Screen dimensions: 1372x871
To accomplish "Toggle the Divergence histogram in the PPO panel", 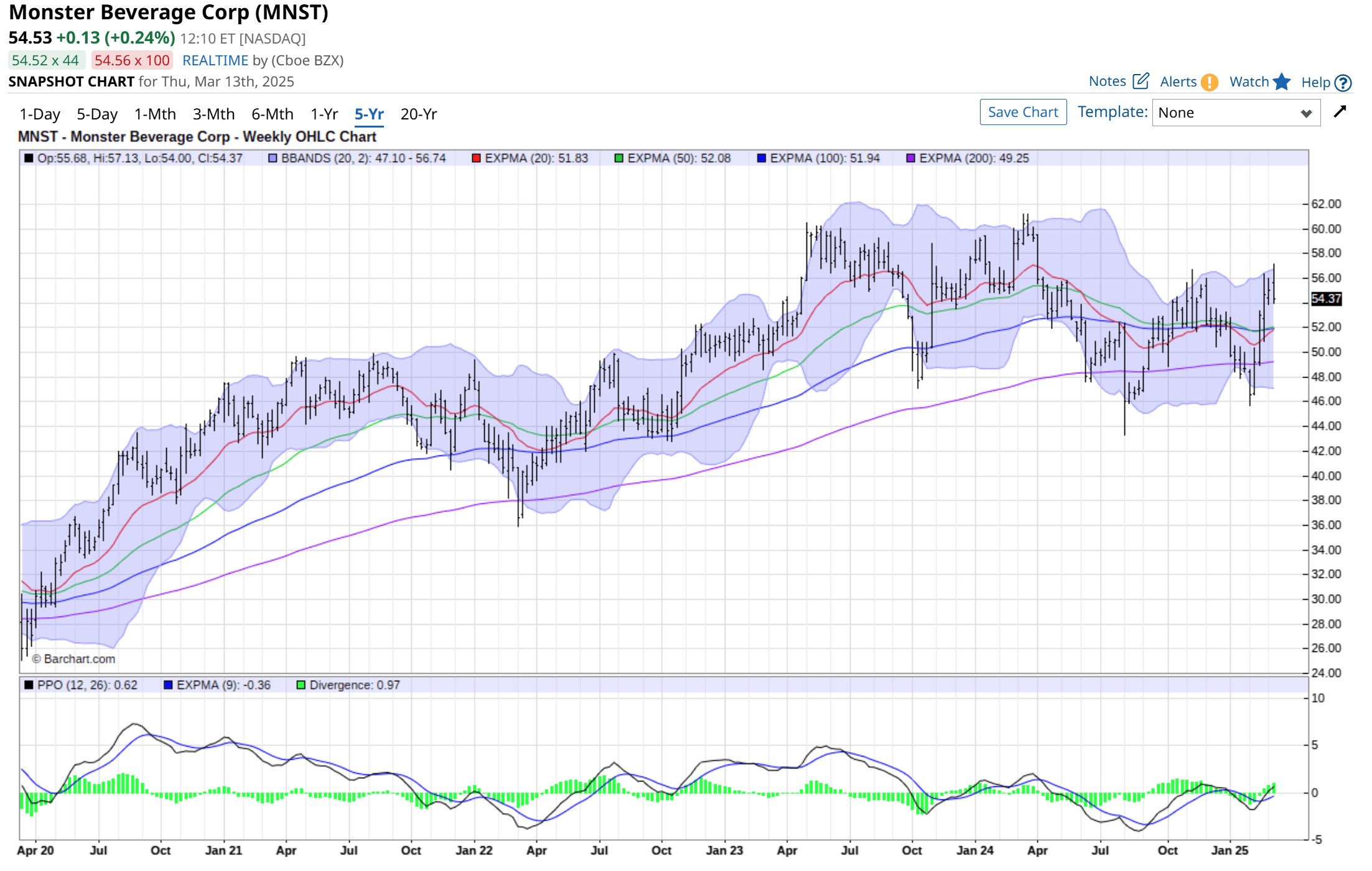I will pyautogui.click(x=300, y=684).
